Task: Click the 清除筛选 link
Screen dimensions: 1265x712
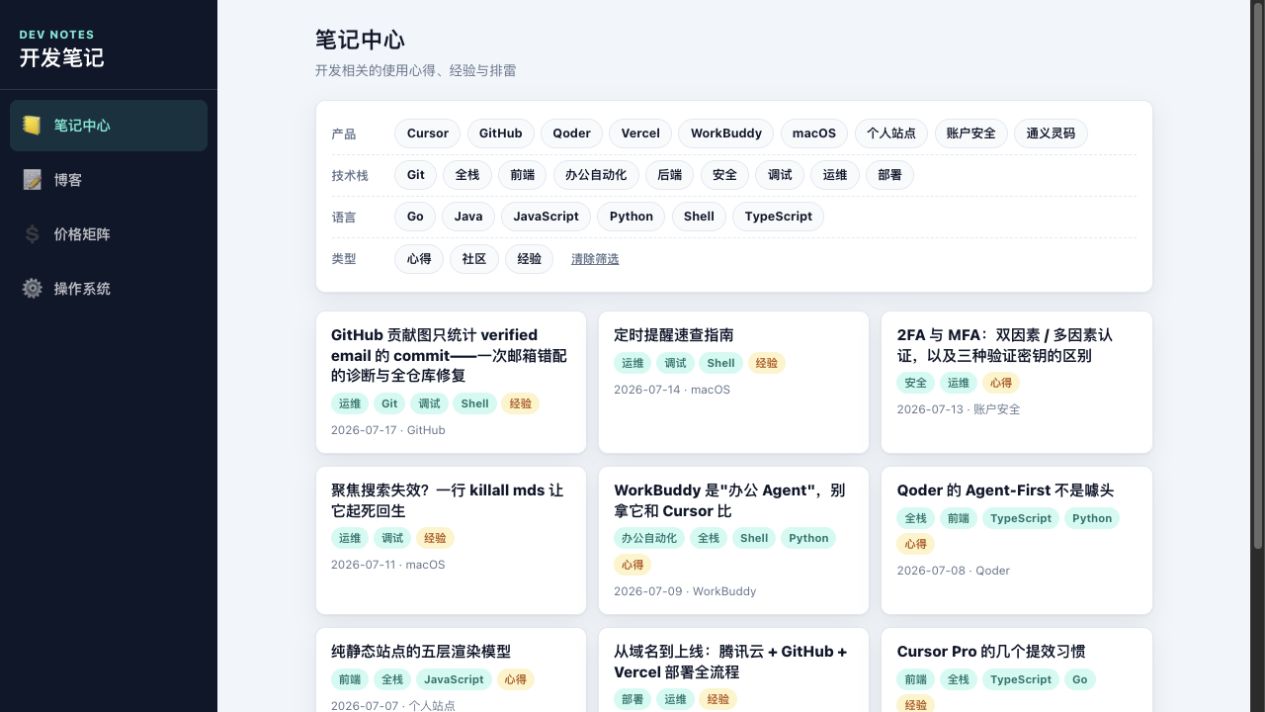Action: pyautogui.click(x=595, y=259)
